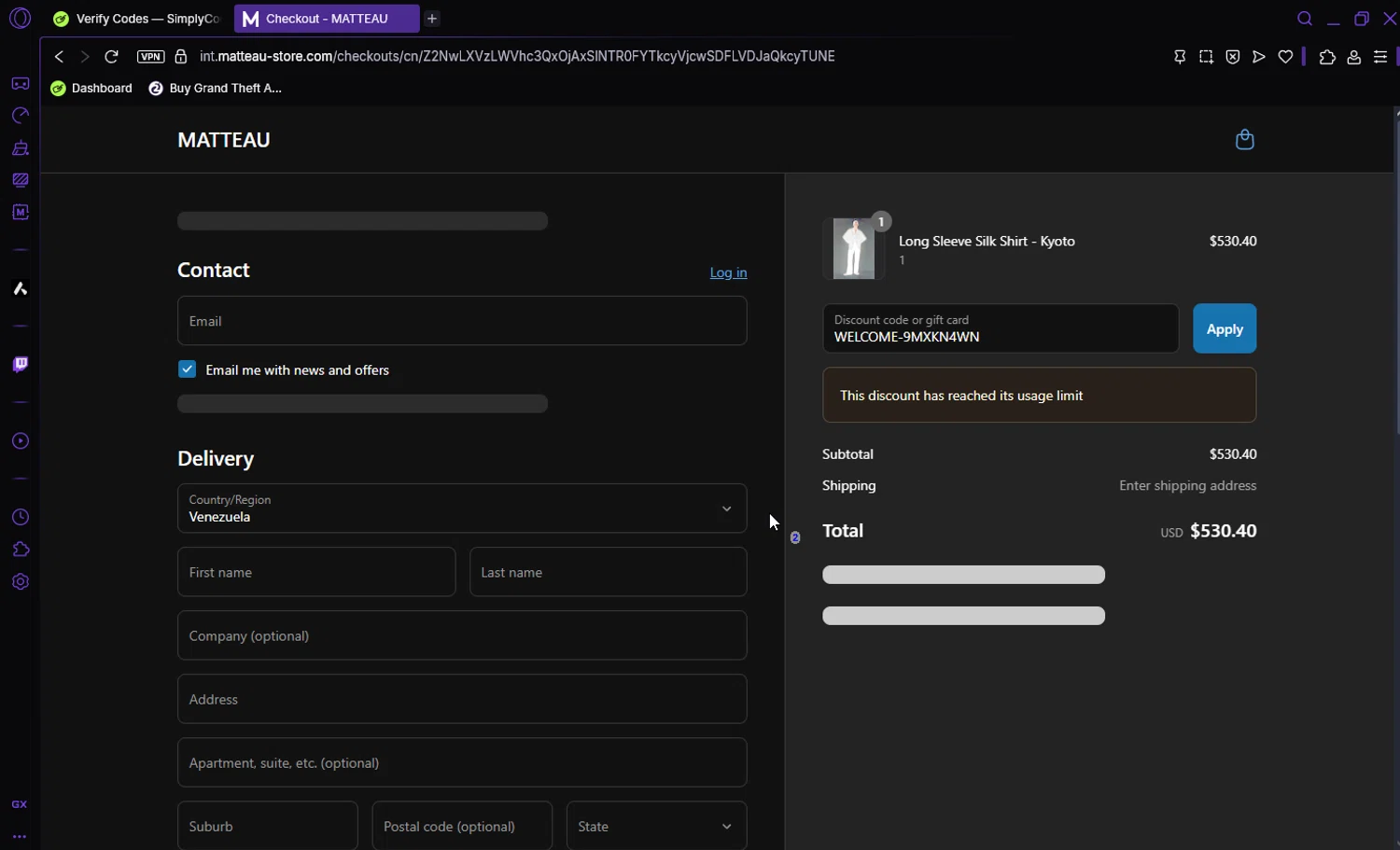The height and width of the screenshot is (850, 1400).
Task: Open a new tab with plus button
Action: point(432,19)
